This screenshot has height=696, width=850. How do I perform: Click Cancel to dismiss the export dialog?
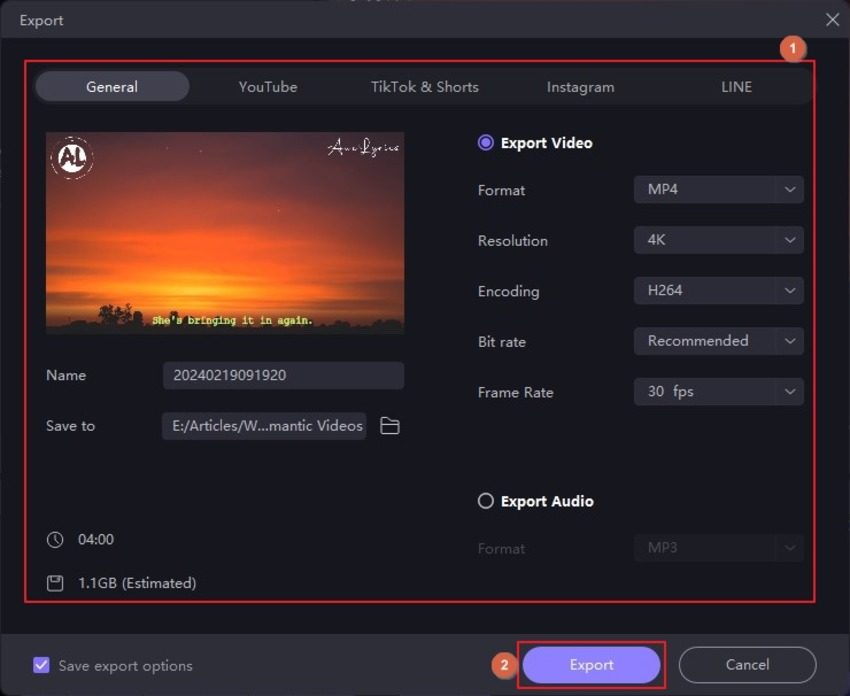[747, 664]
